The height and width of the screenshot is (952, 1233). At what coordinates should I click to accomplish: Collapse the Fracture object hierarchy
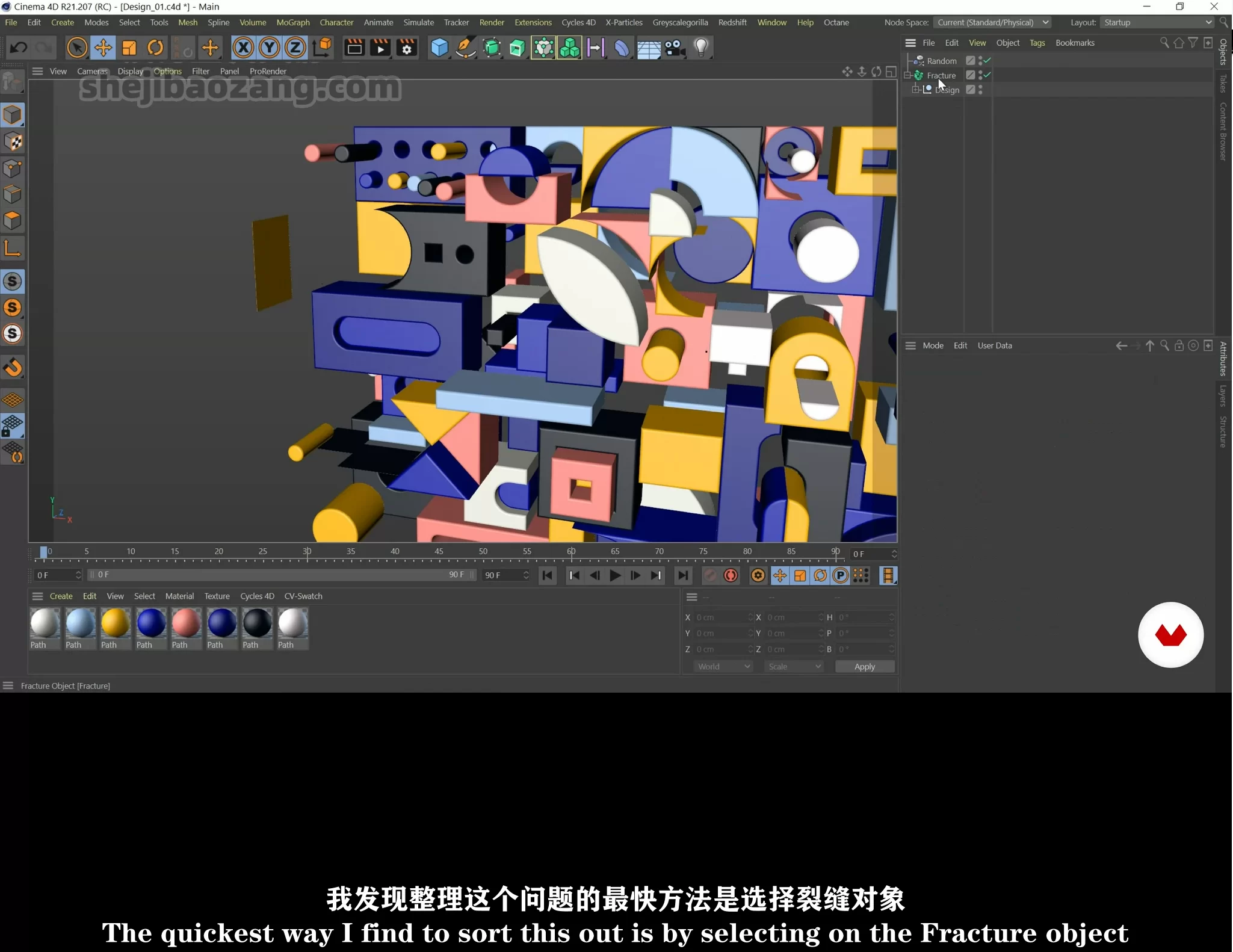pyautogui.click(x=907, y=75)
